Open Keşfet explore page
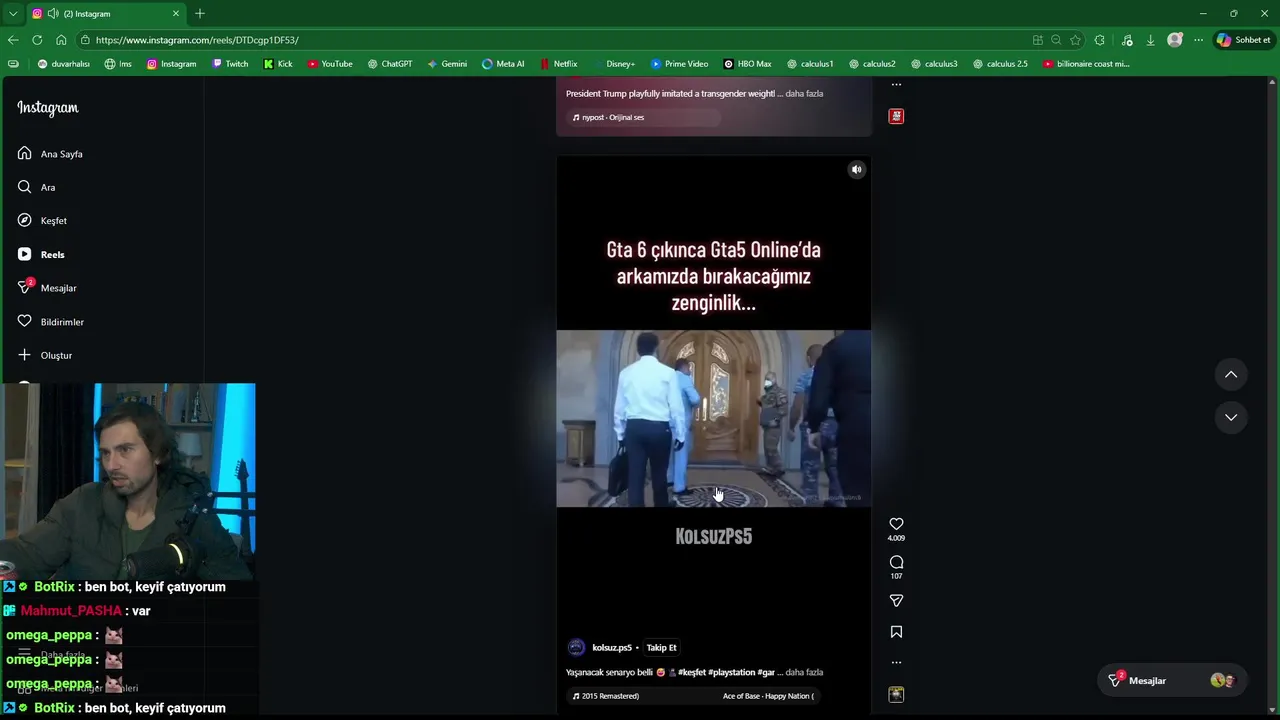The height and width of the screenshot is (720, 1280). (42, 221)
